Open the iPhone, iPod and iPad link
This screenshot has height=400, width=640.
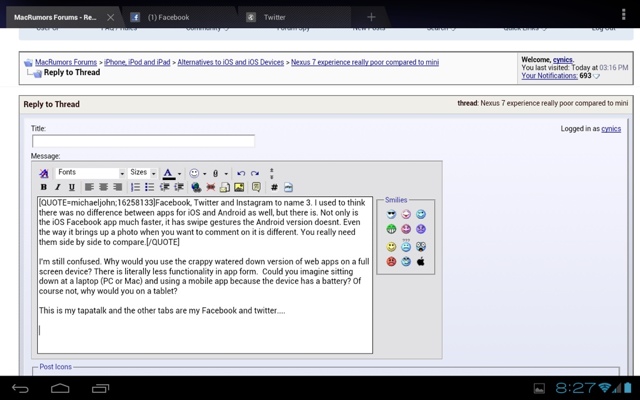click(x=137, y=62)
